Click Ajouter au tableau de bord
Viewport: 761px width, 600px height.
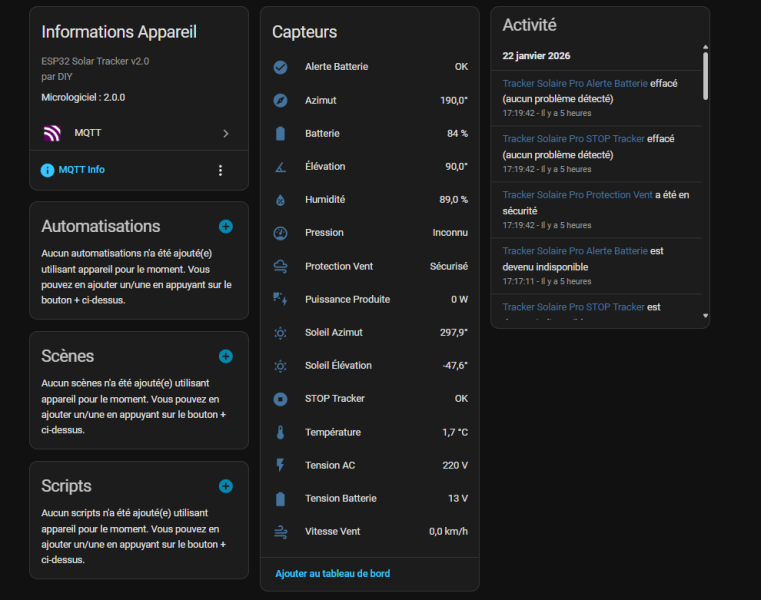pos(332,573)
